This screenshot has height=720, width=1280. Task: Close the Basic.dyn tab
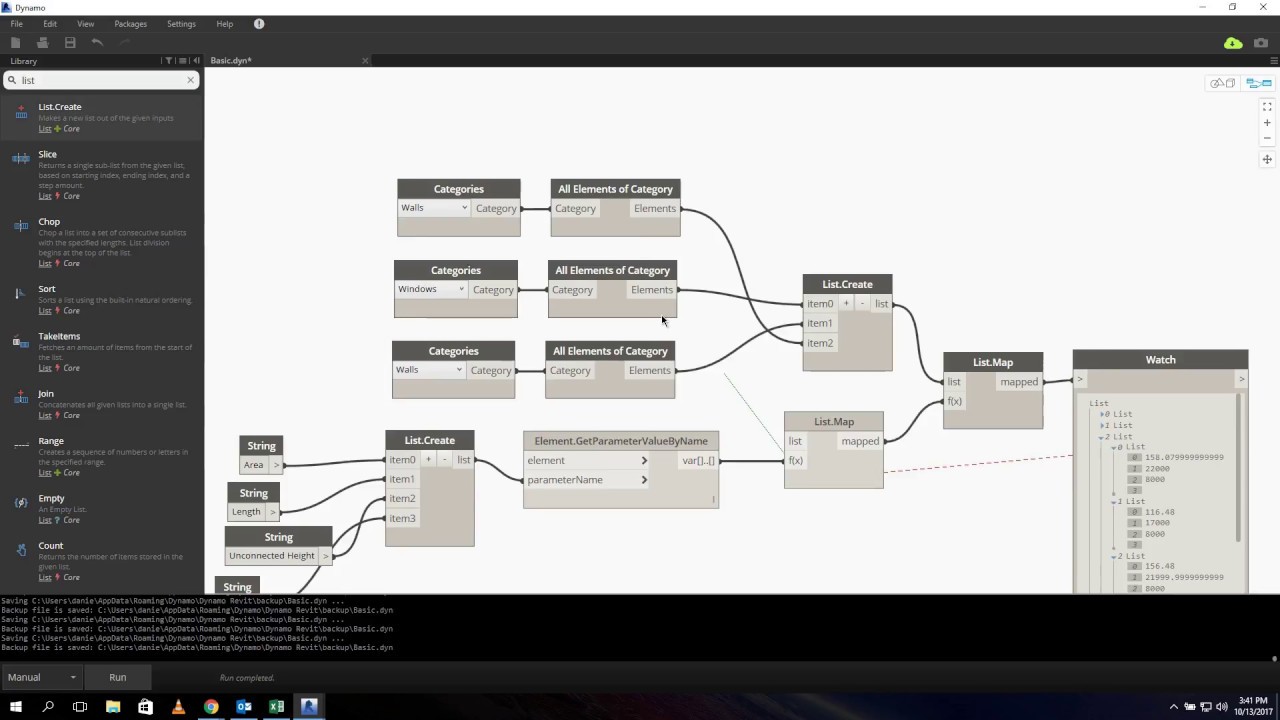click(x=365, y=61)
